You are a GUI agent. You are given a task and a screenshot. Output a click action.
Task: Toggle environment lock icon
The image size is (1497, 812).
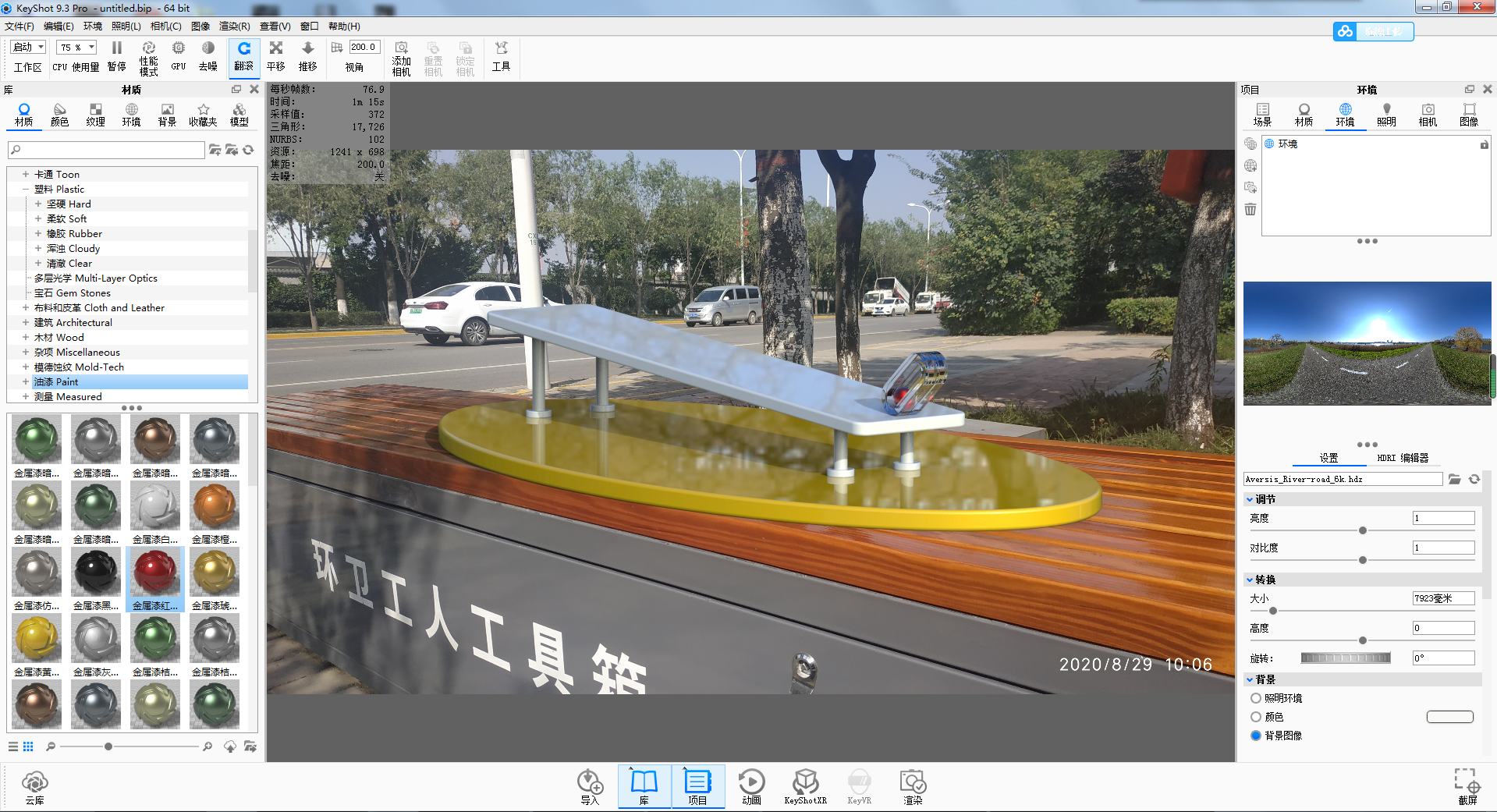point(1484,144)
